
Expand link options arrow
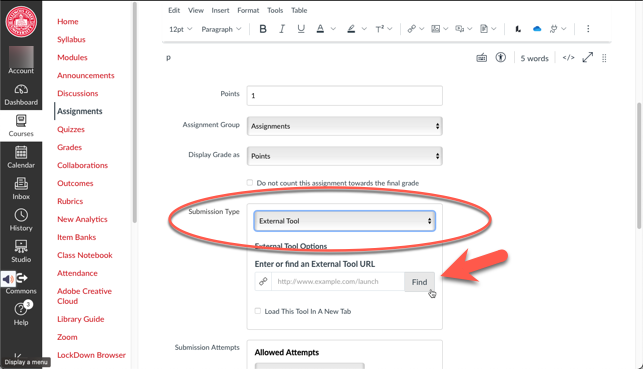pyautogui.click(x=421, y=29)
